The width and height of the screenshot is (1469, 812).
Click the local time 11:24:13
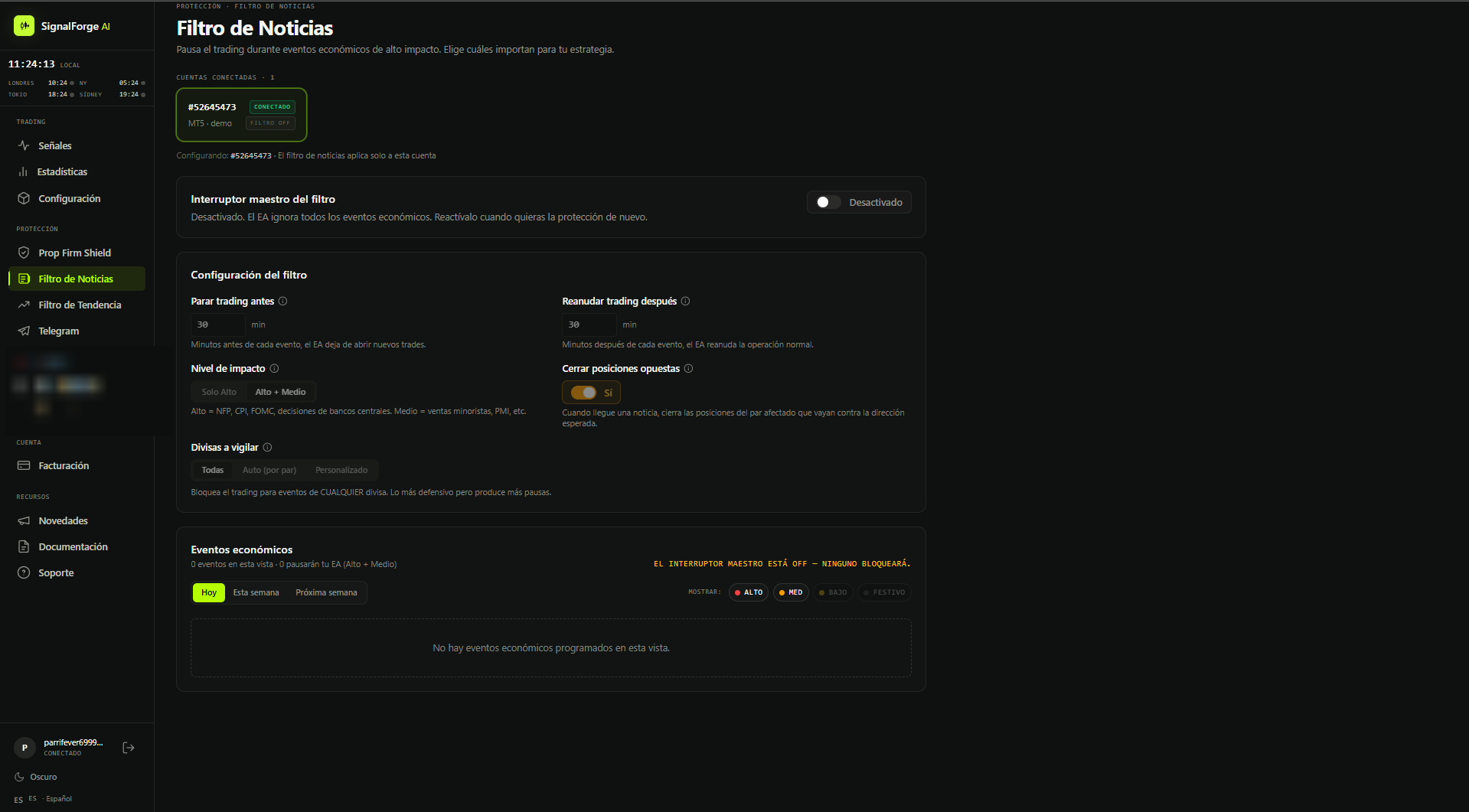coord(31,64)
